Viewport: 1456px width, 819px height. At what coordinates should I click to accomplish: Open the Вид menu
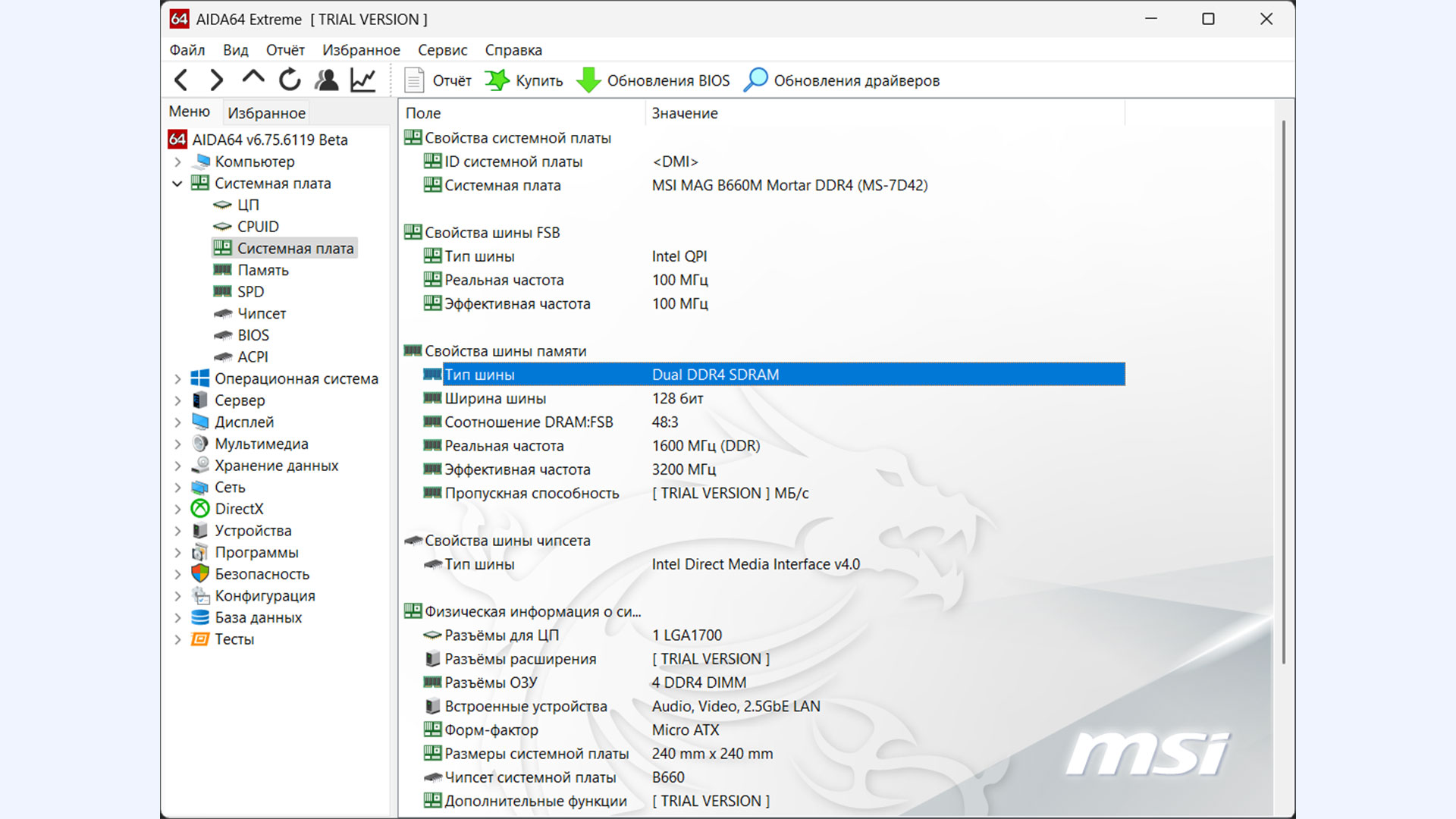[236, 50]
